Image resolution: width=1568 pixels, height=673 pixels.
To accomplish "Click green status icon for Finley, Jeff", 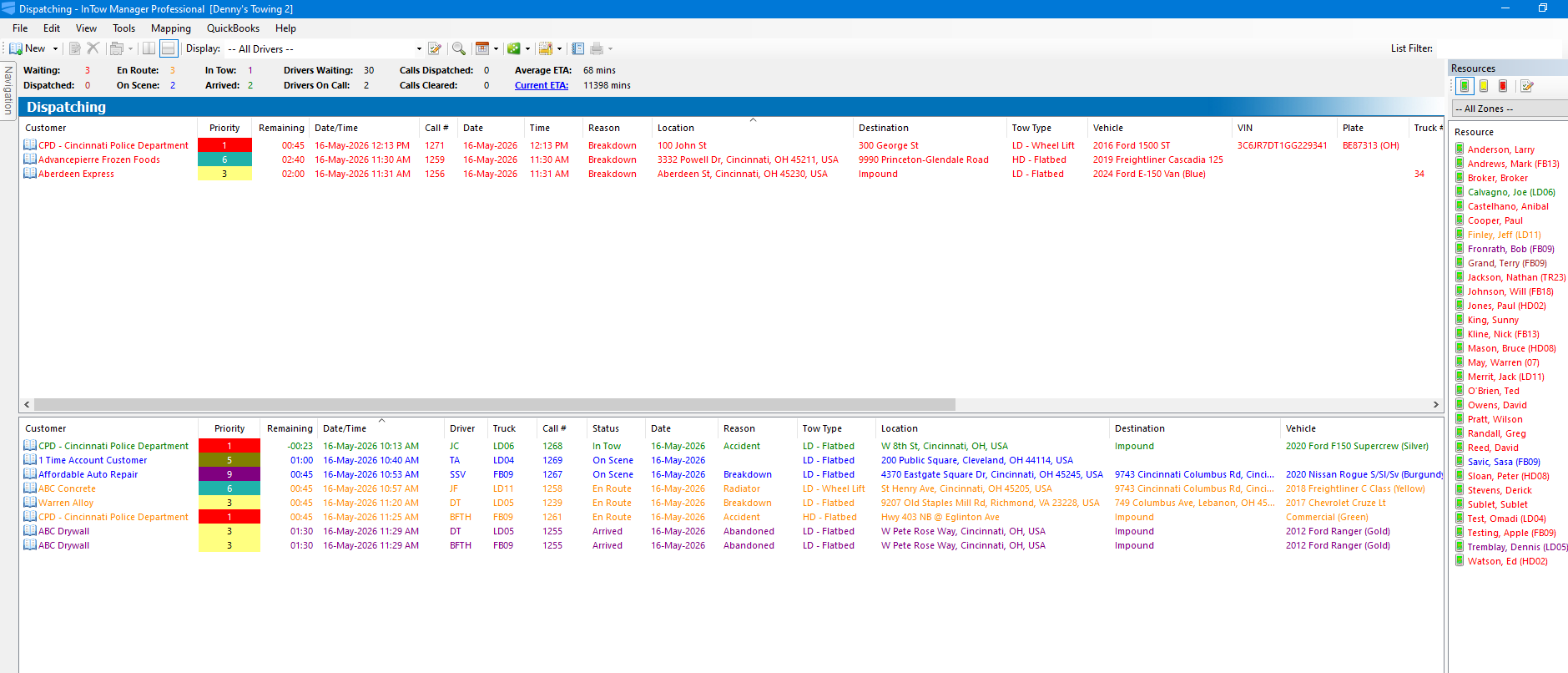I will (x=1460, y=234).
